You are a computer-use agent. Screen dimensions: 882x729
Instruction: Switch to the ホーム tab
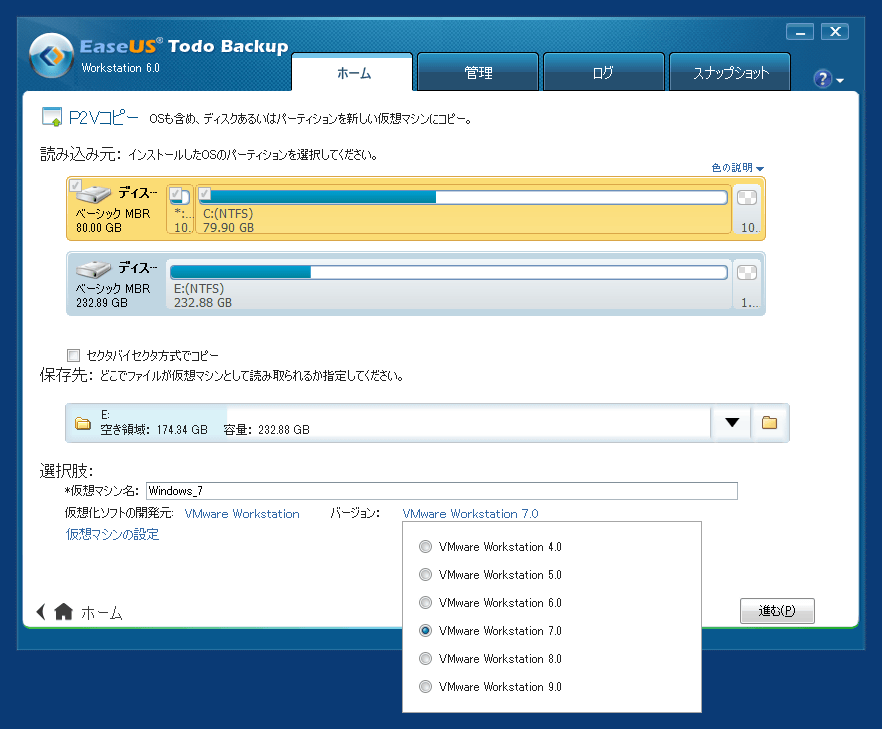click(x=353, y=73)
